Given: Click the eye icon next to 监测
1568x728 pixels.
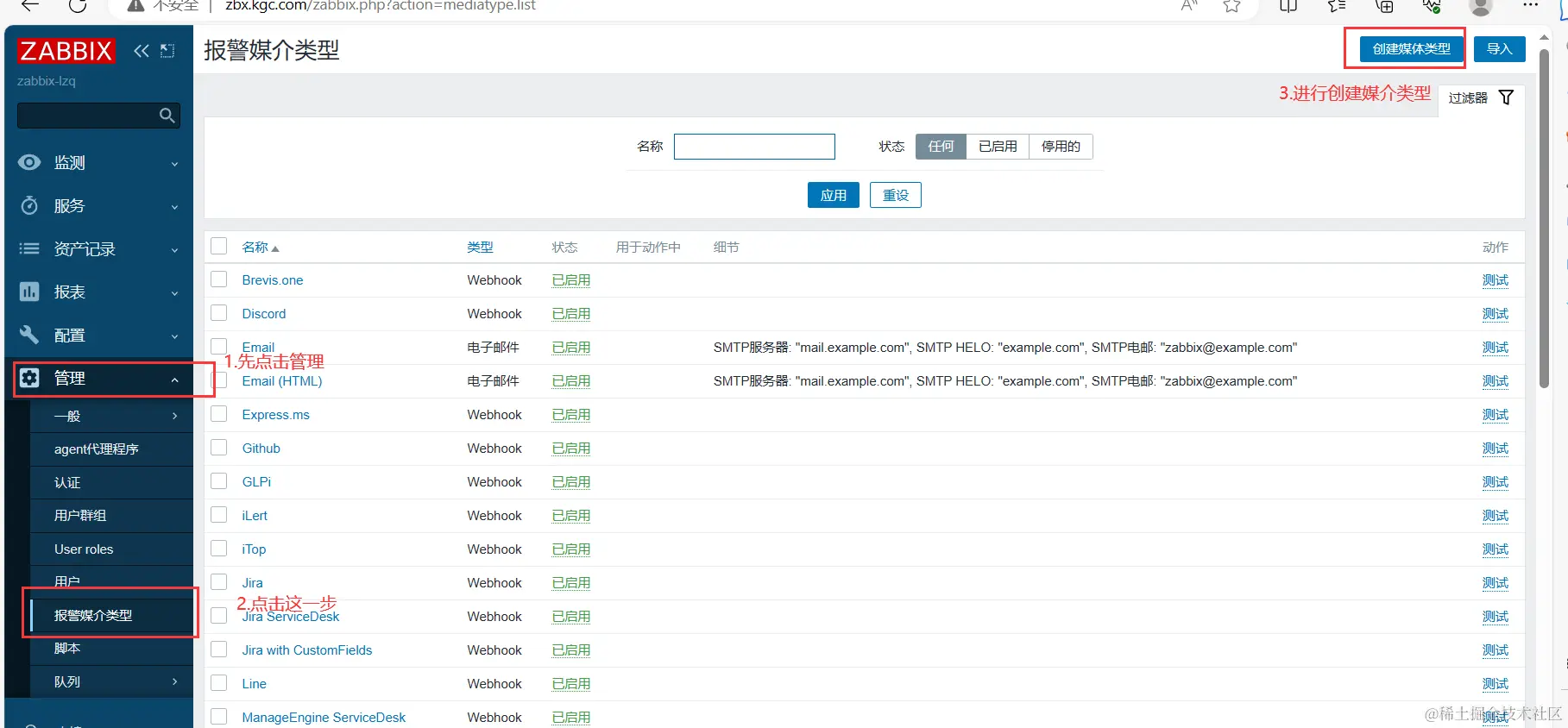Looking at the screenshot, I should [x=29, y=162].
